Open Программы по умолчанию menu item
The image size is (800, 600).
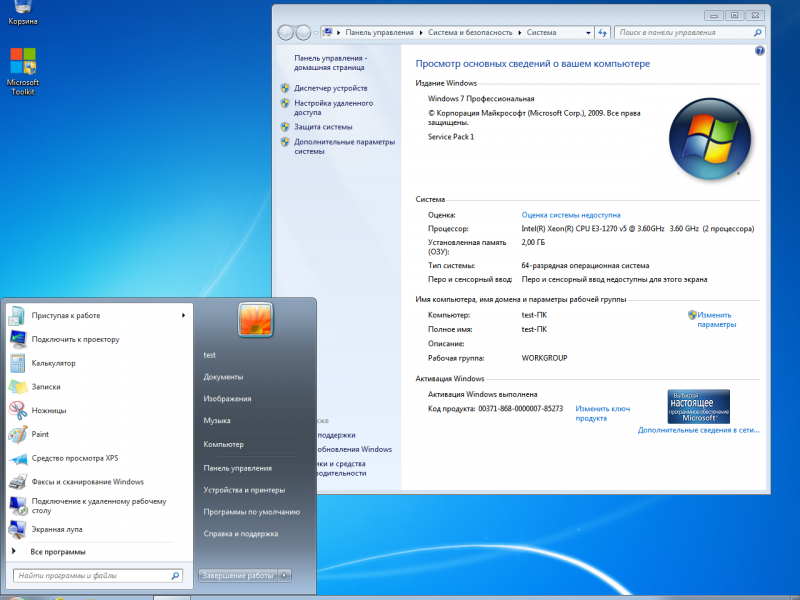tap(252, 512)
